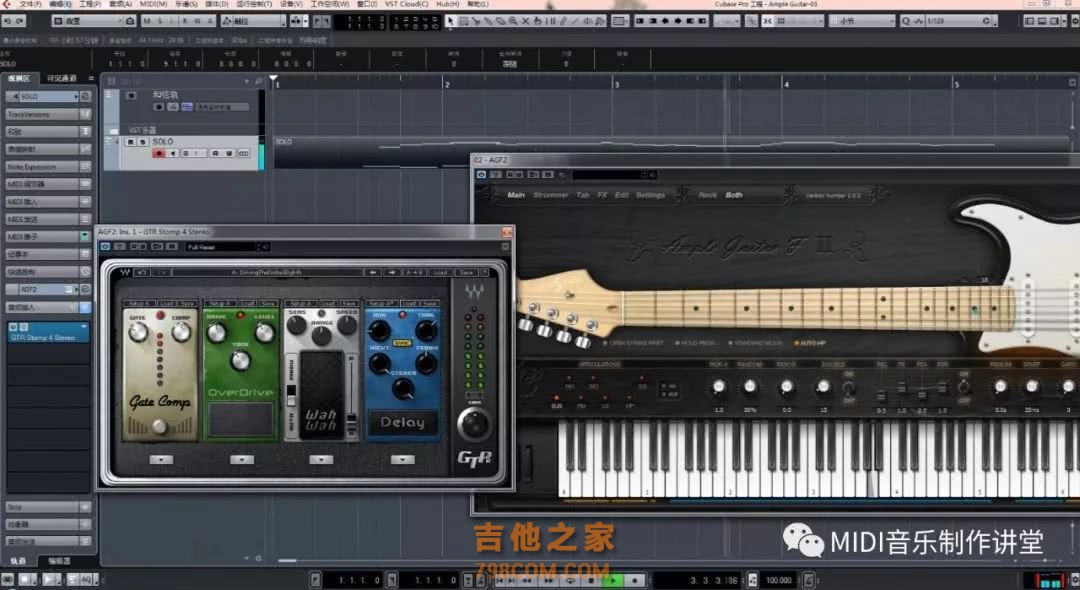
Task: Open pedal selector below Gate Comp
Action: 161,459
